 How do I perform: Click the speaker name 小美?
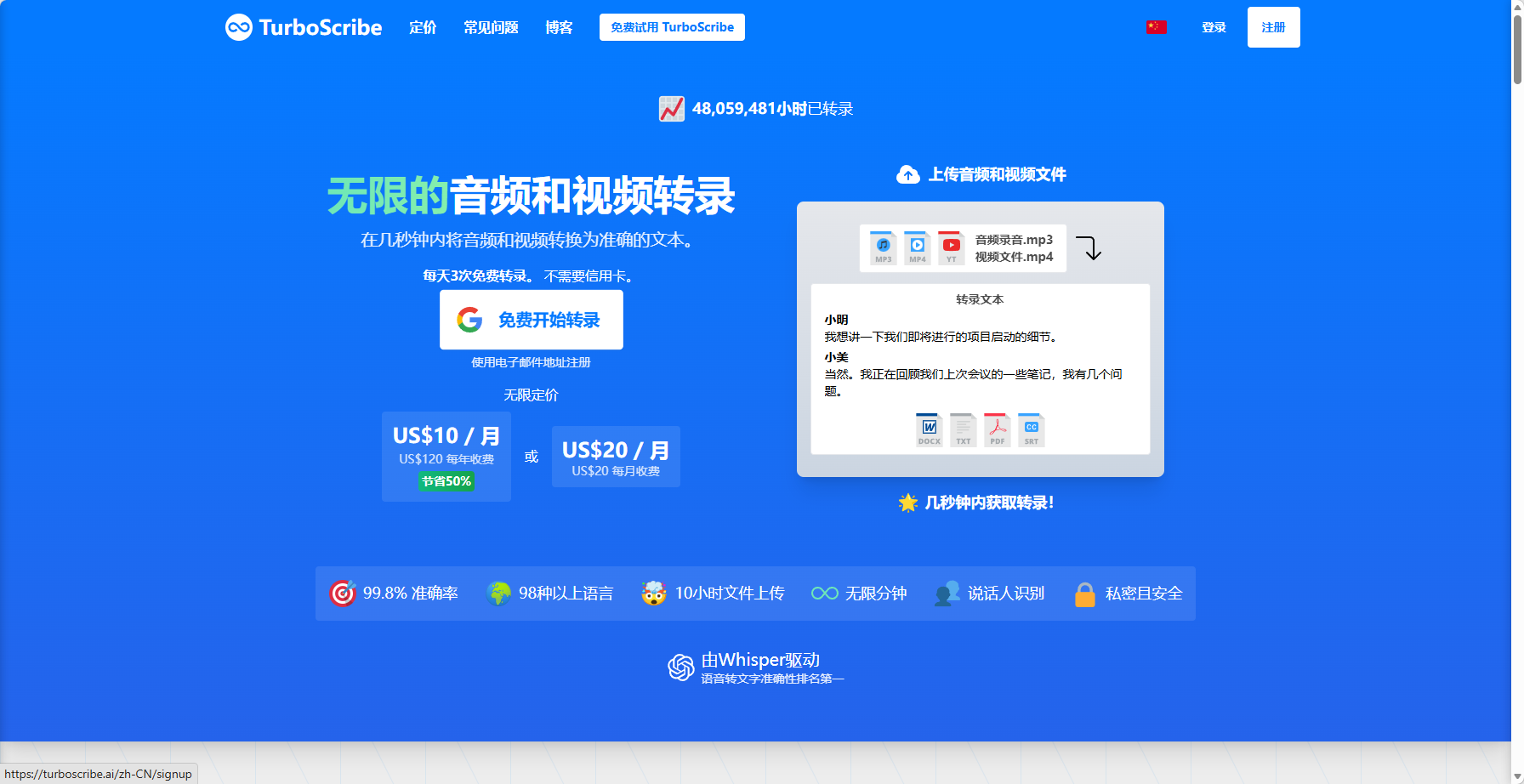pyautogui.click(x=836, y=357)
